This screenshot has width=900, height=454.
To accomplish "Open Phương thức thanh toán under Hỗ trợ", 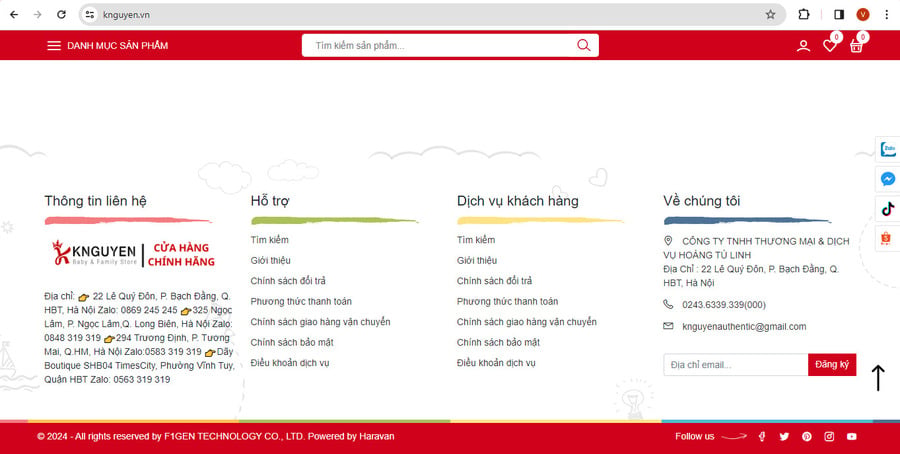I will (x=301, y=301).
